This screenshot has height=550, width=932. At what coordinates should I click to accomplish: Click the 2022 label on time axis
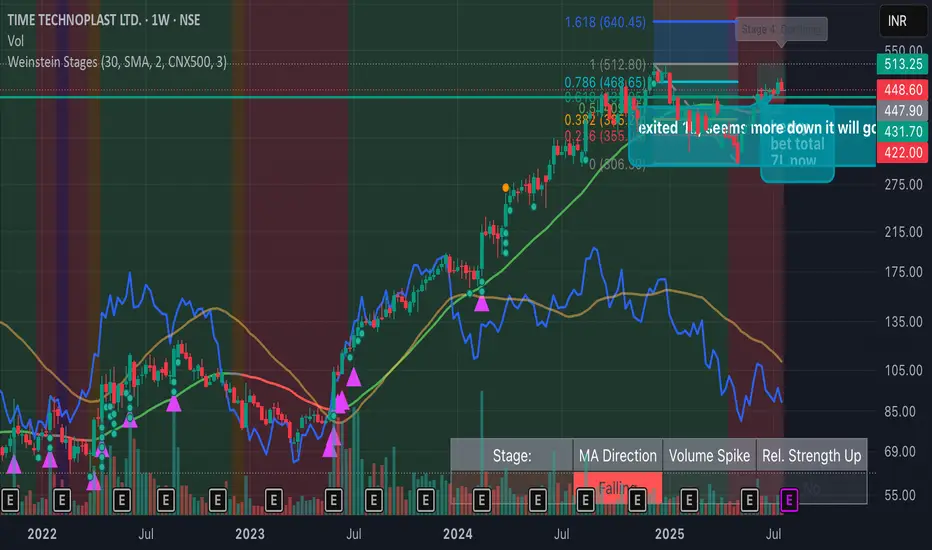point(42,534)
